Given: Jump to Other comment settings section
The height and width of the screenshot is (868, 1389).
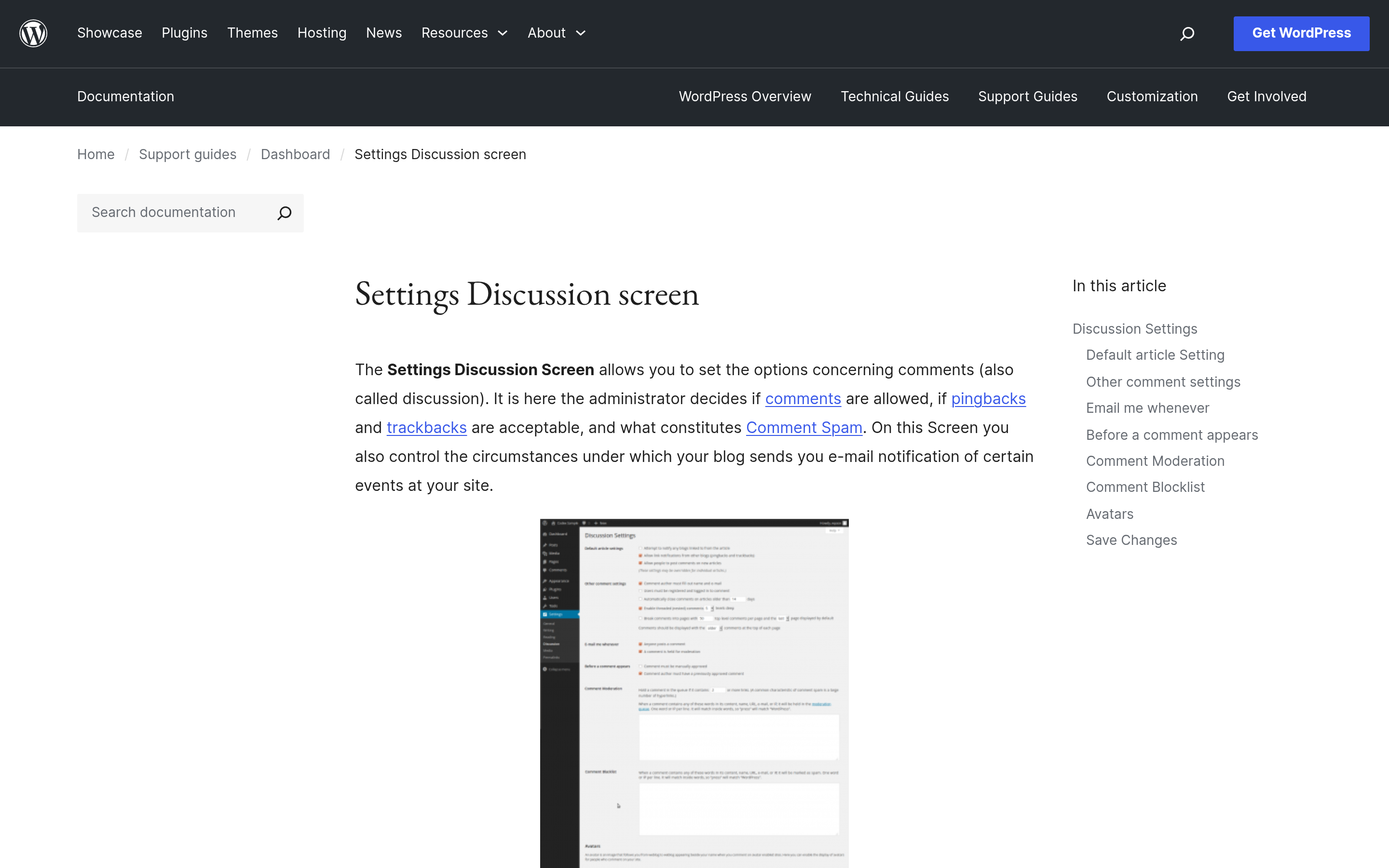Looking at the screenshot, I should pos(1163,382).
